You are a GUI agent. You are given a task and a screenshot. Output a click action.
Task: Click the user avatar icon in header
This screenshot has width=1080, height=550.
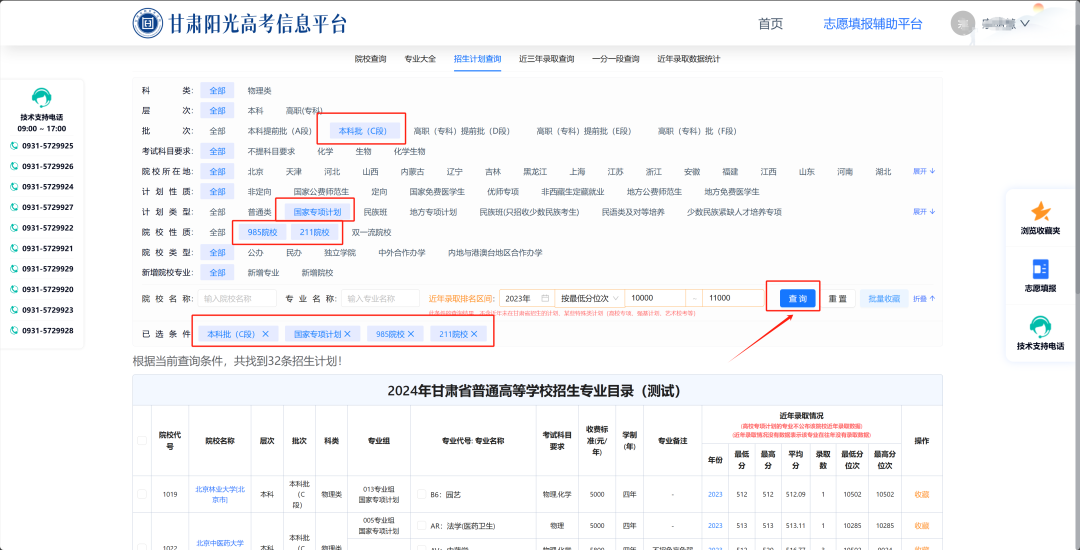point(963,23)
